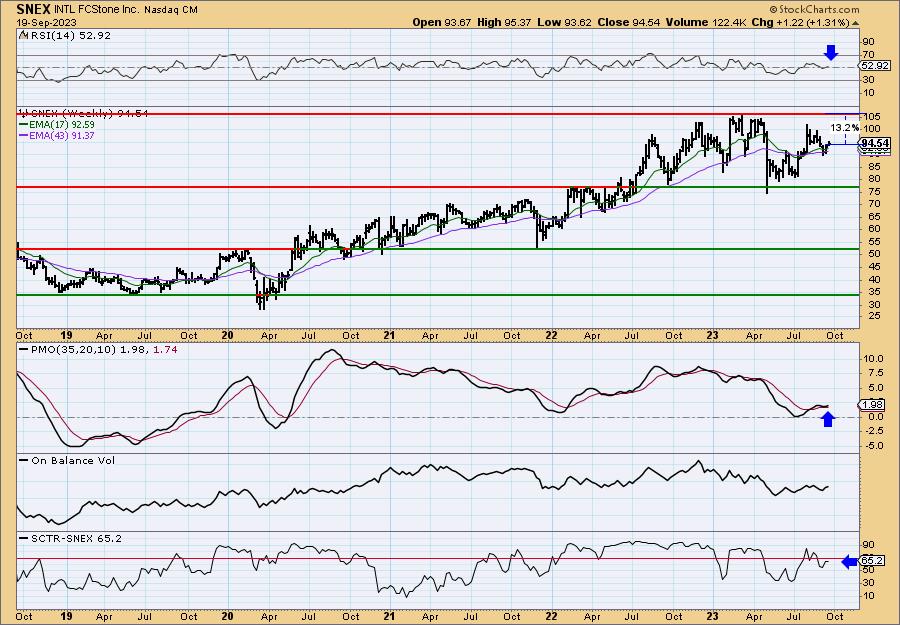Click the High 95.37 value

pyautogui.click(x=505, y=22)
